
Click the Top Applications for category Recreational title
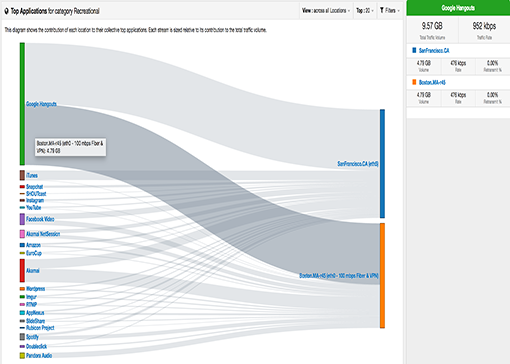point(55,11)
